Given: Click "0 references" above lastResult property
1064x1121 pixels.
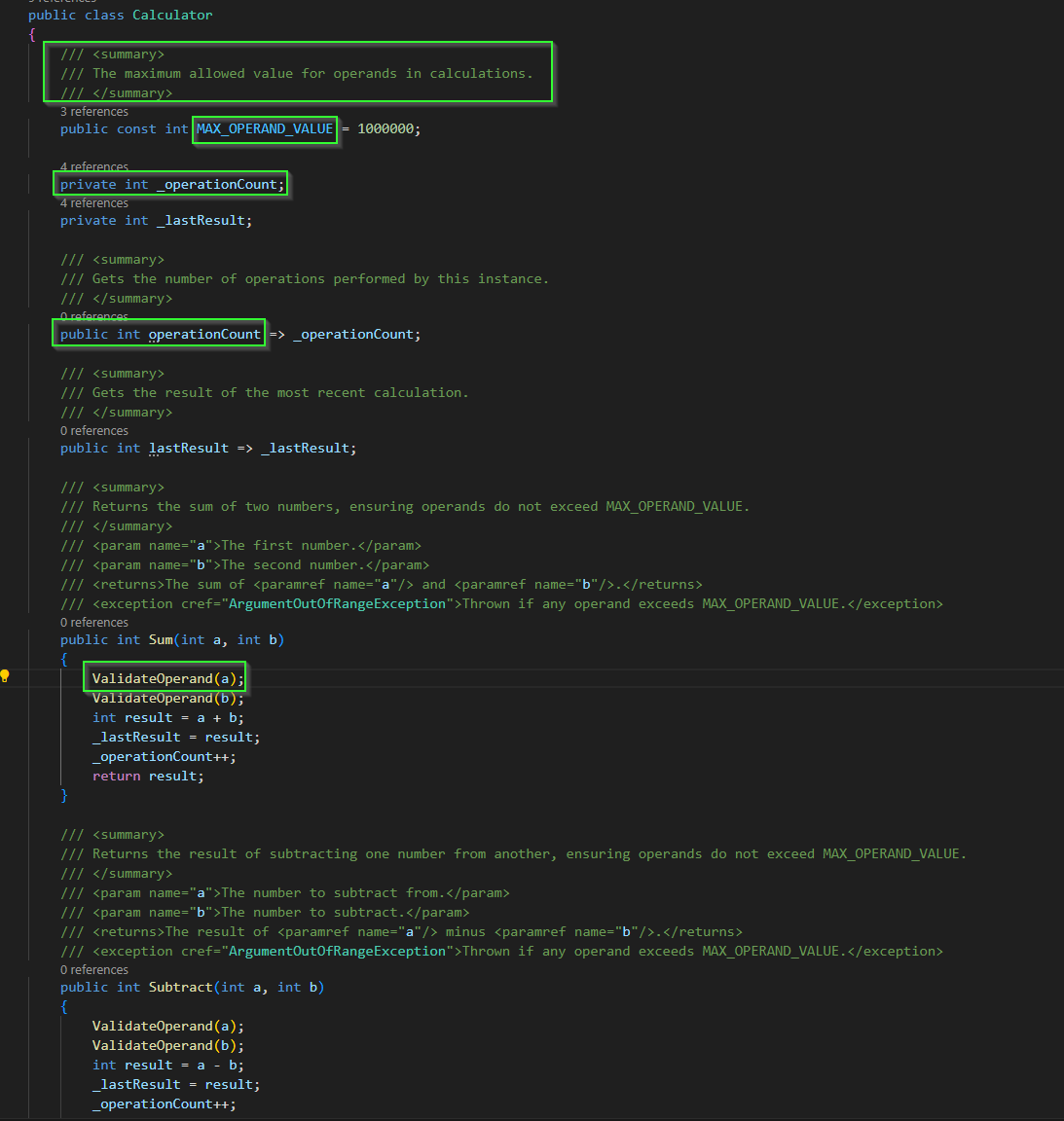Looking at the screenshot, I should coord(93,430).
